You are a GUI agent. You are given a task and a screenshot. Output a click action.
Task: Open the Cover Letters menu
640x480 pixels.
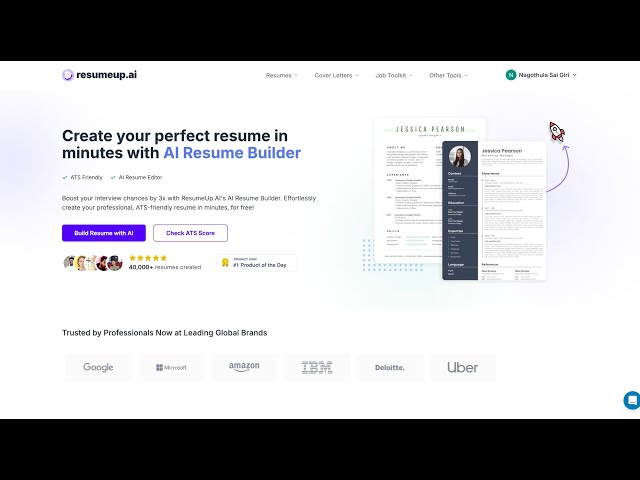[x=337, y=76]
